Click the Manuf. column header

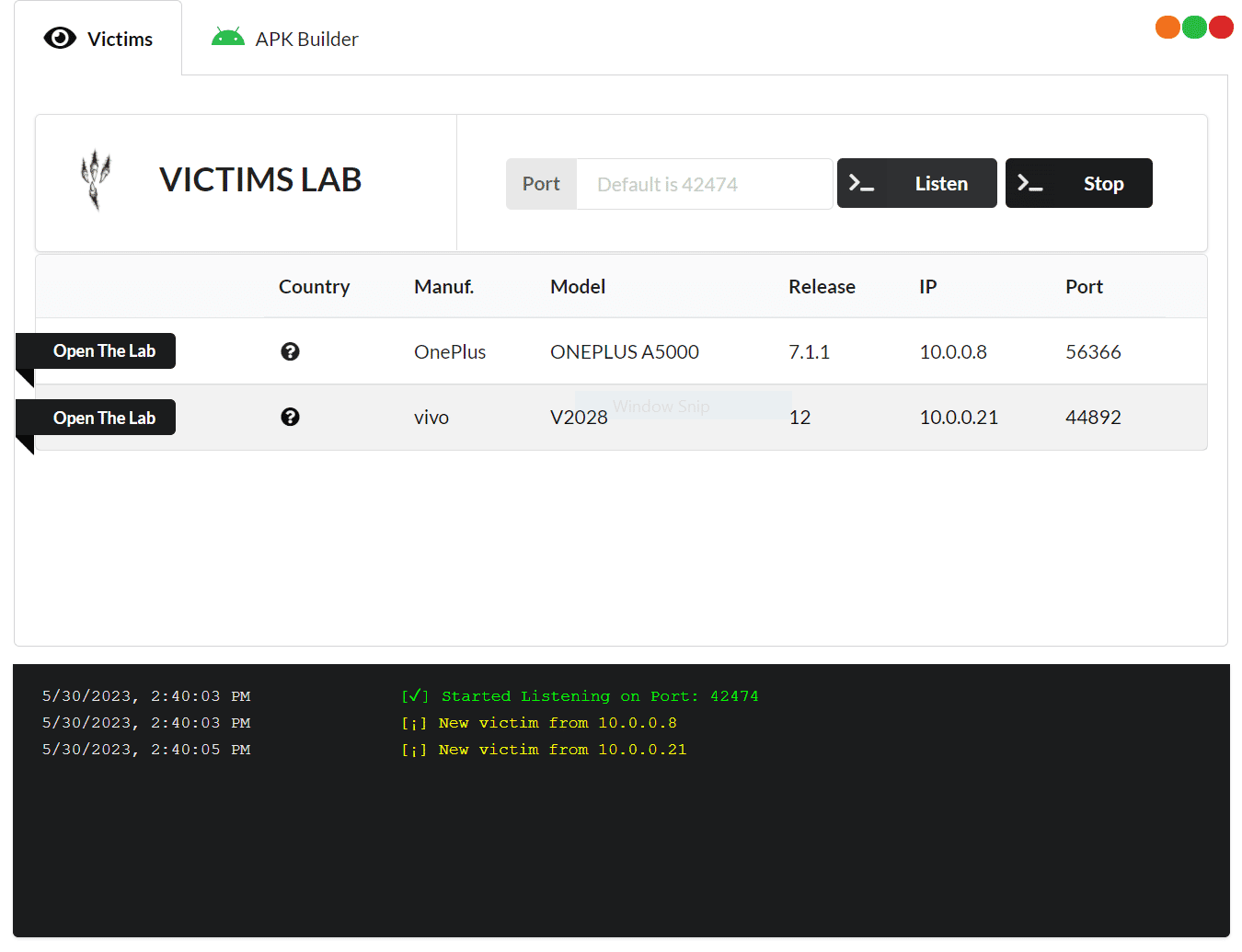point(444,286)
